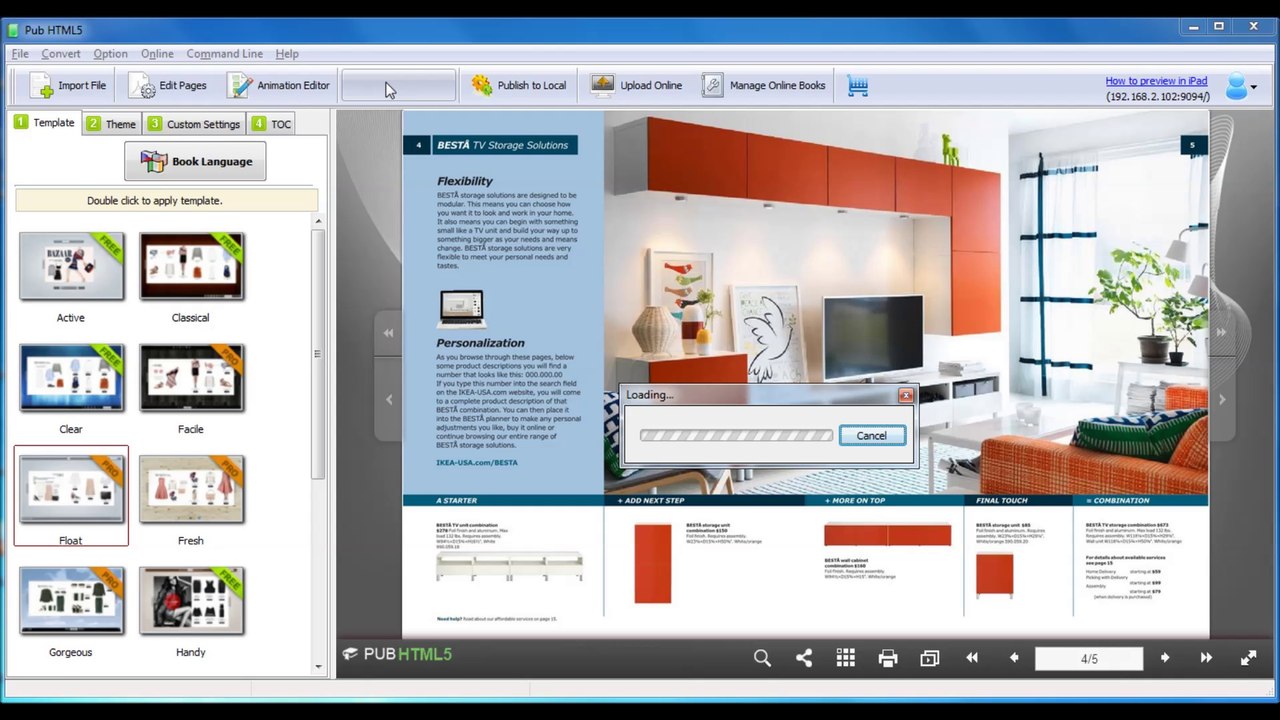Close the Loading dialog with X
The width and height of the screenshot is (1280, 720).
click(905, 395)
